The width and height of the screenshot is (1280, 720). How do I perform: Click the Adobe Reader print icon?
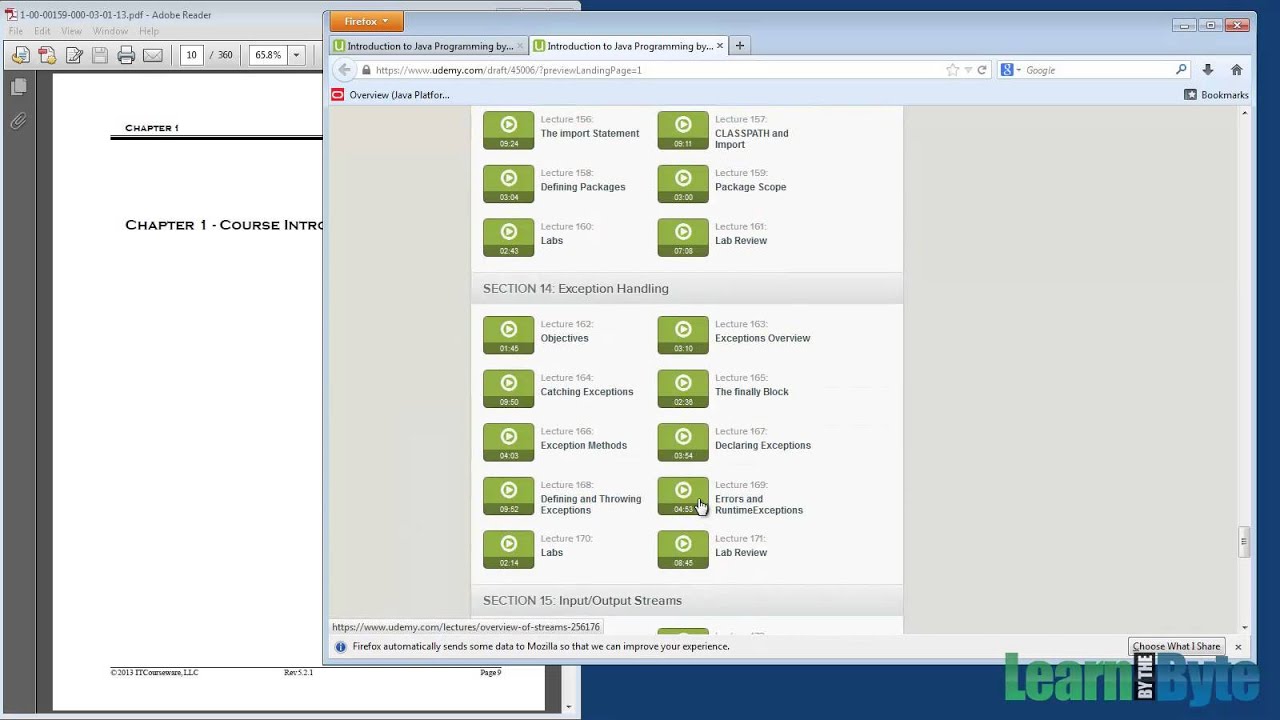[126, 55]
